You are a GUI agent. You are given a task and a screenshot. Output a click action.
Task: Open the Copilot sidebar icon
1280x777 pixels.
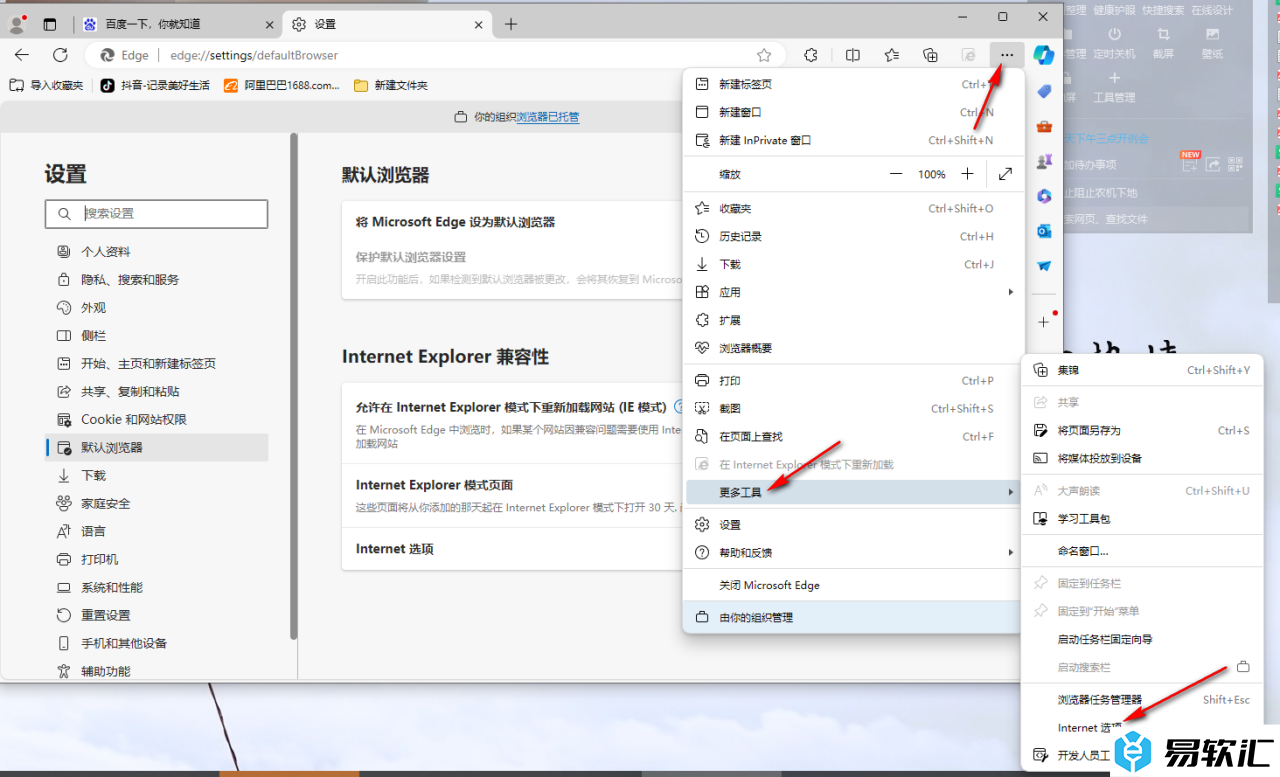pyautogui.click(x=1044, y=55)
